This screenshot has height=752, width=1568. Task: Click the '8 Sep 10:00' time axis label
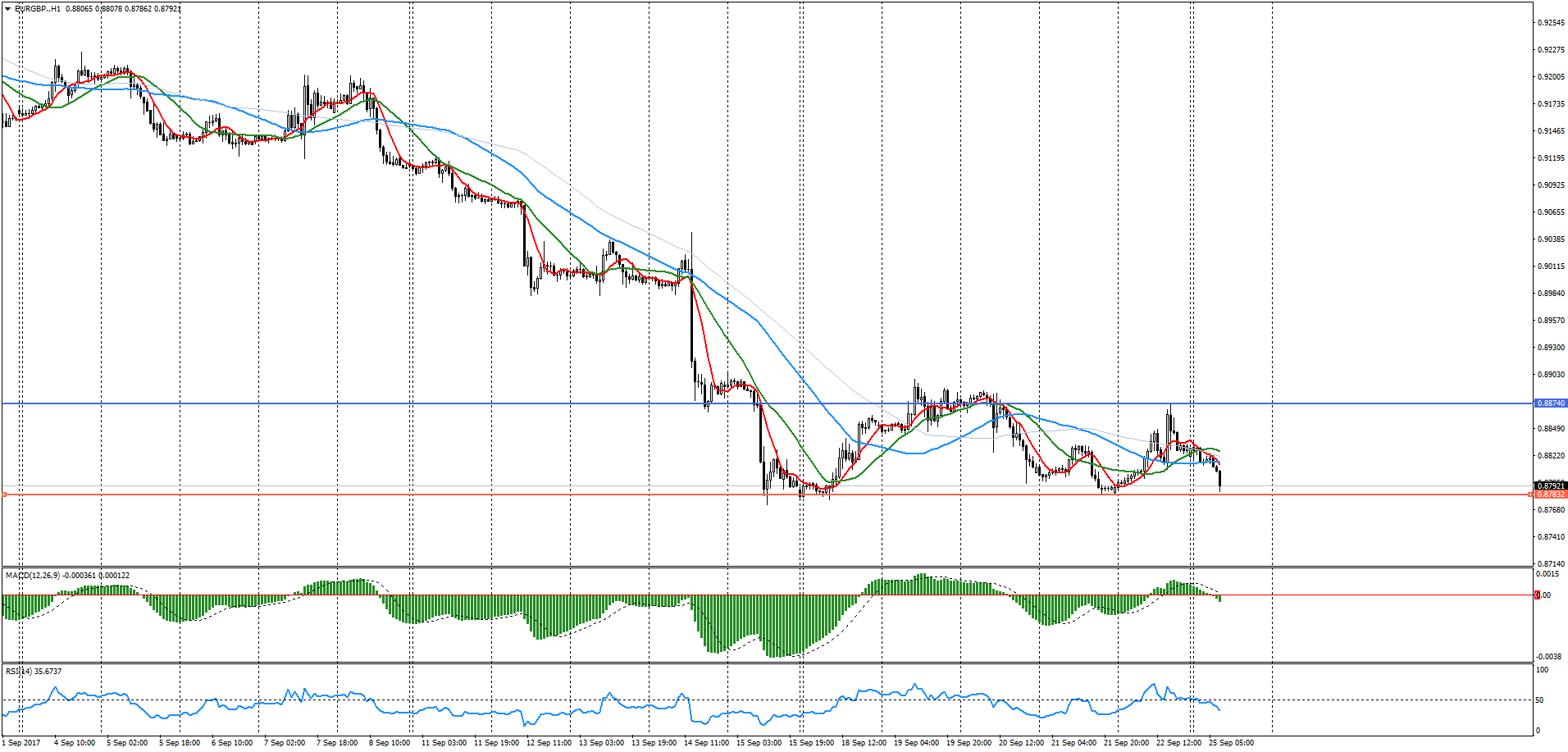click(x=390, y=743)
